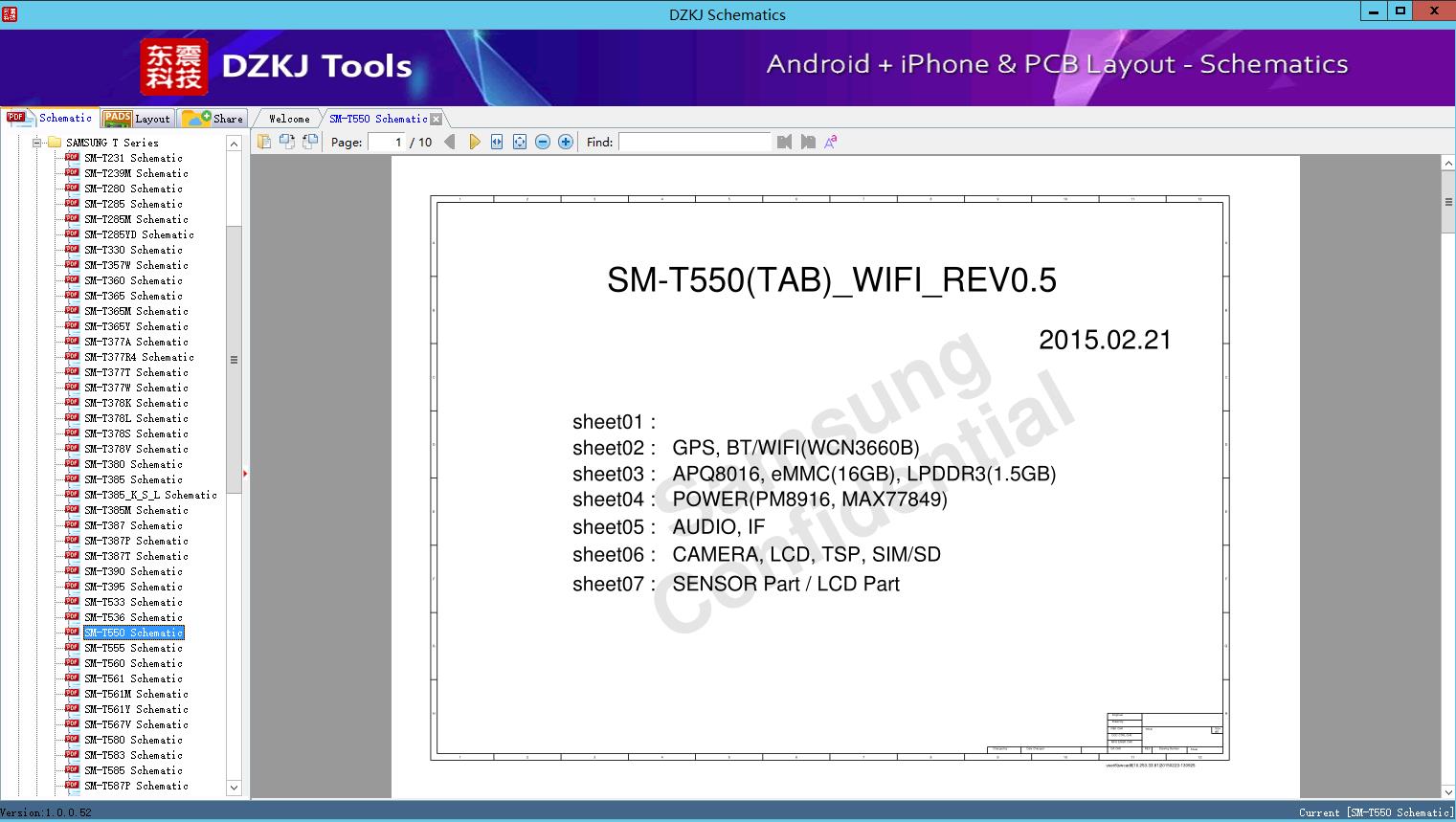Click the Find text field
The height and width of the screenshot is (822, 1456).
click(x=694, y=142)
